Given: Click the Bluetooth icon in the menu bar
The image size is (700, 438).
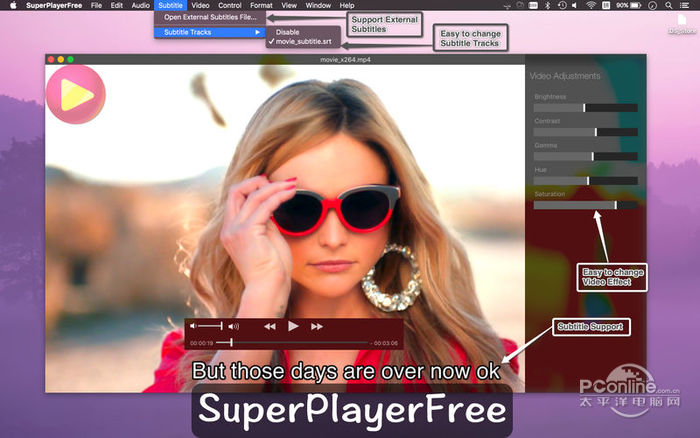Looking at the screenshot, I should 548,5.
